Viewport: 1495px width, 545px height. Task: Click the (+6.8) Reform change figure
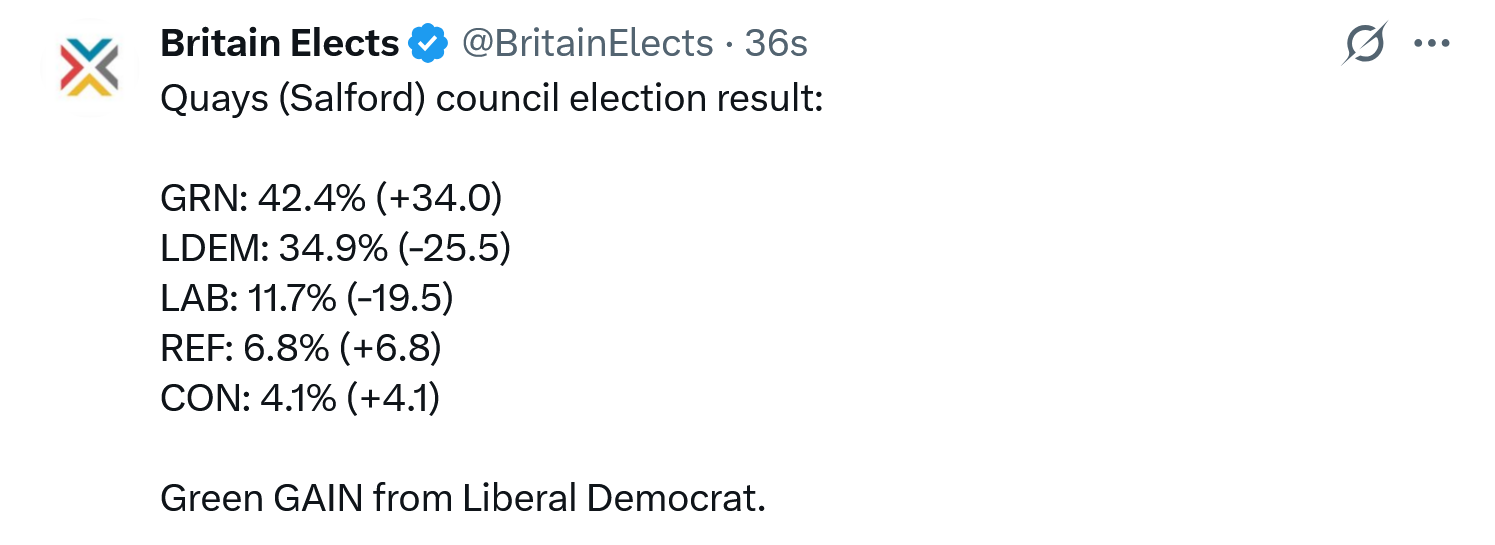click(x=391, y=349)
